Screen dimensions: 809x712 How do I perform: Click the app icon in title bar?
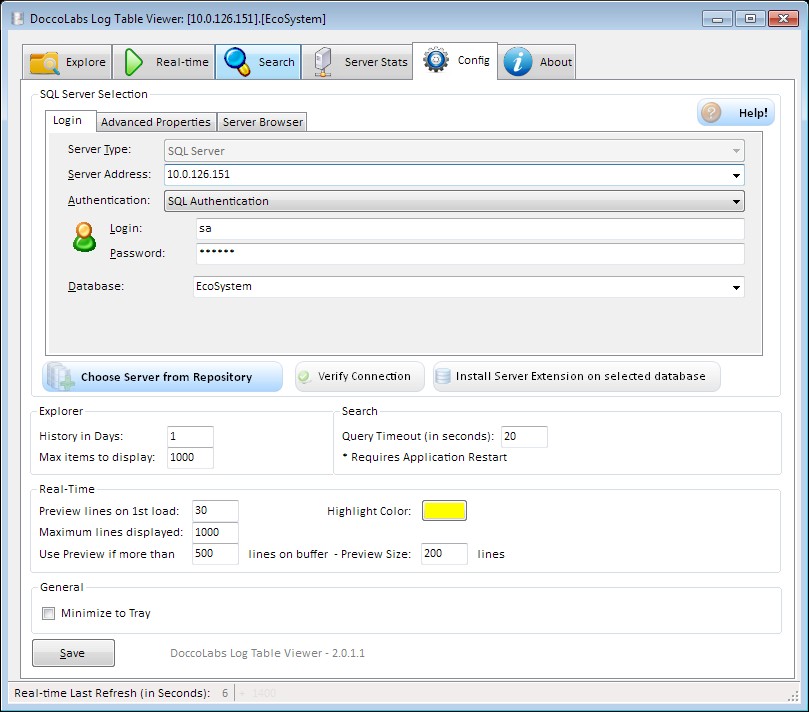[x=18, y=19]
